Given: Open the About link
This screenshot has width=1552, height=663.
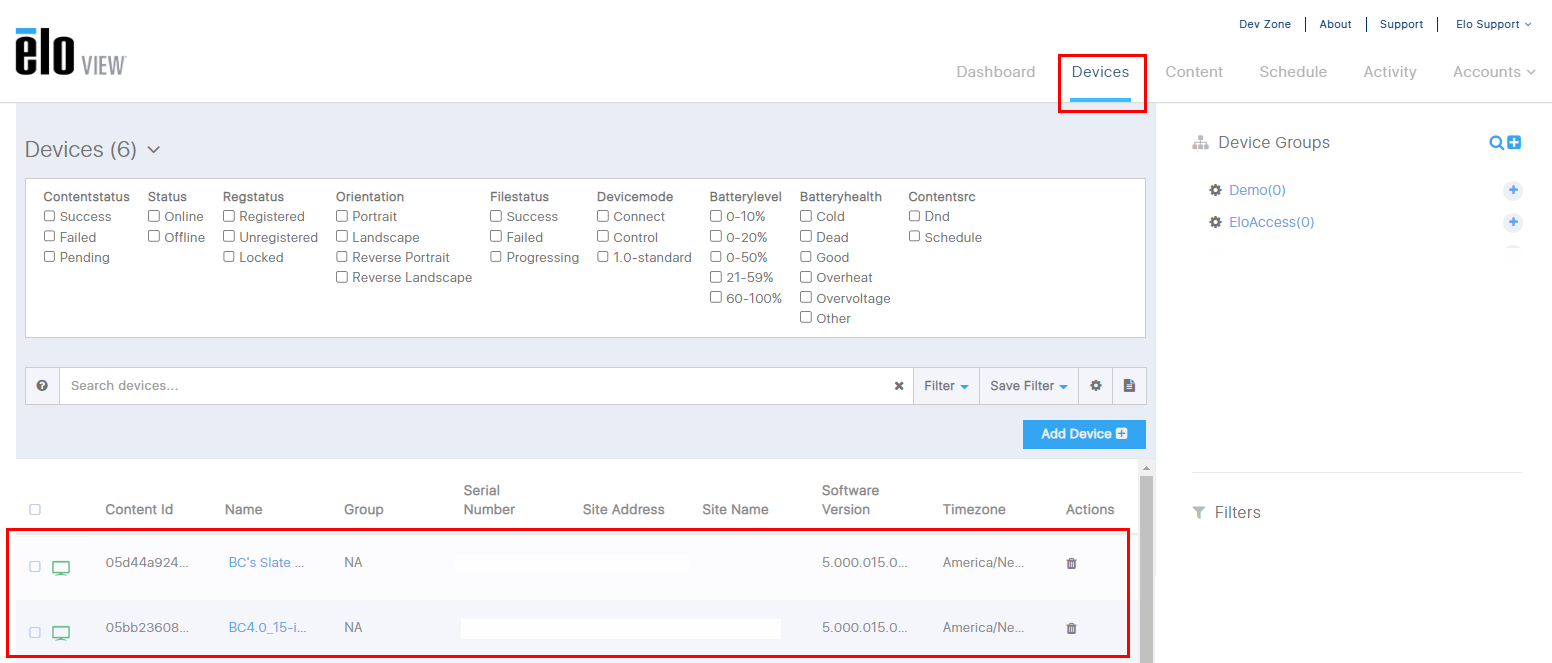Looking at the screenshot, I should click(x=1335, y=24).
